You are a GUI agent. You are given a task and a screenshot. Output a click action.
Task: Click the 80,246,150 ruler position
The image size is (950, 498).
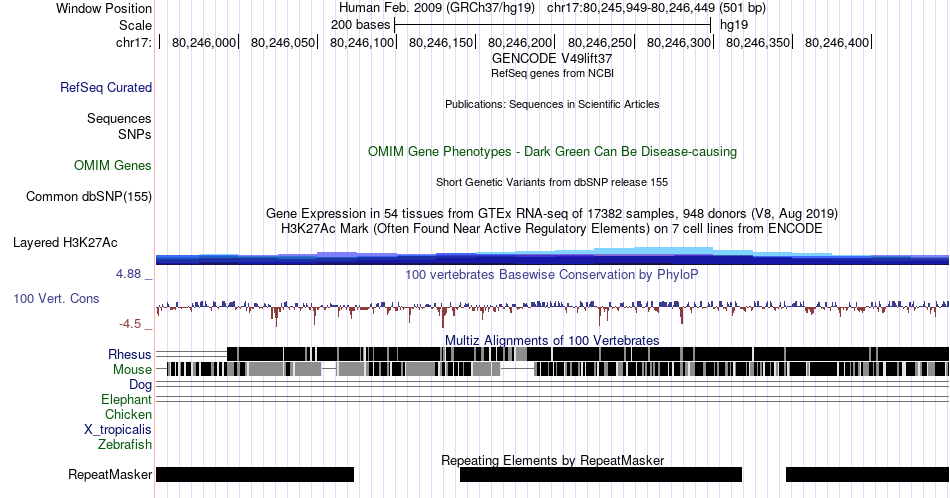click(440, 42)
